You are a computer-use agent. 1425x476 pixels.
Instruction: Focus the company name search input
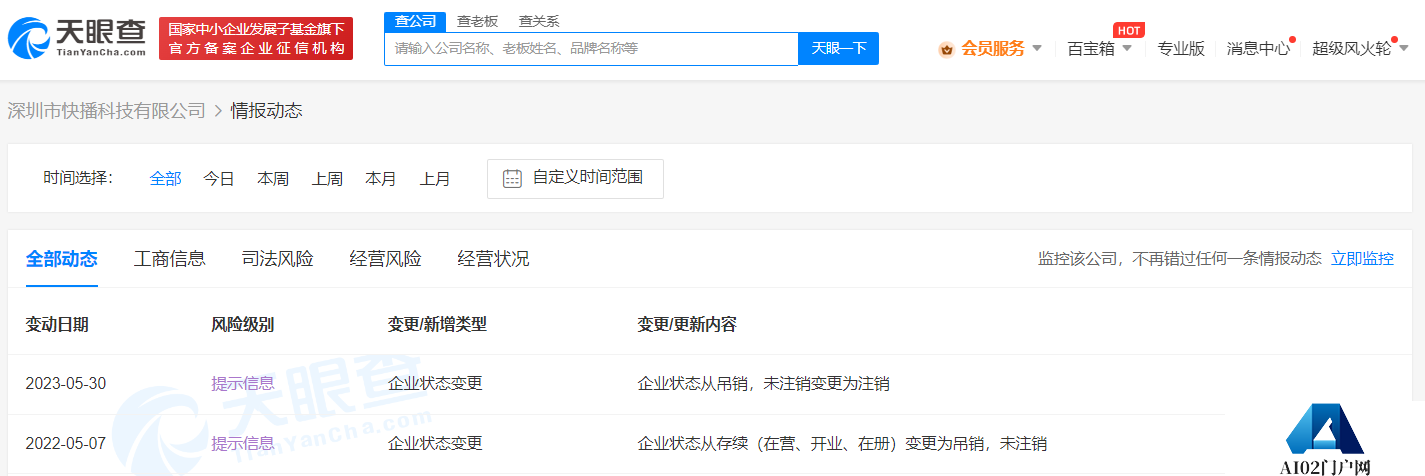point(591,48)
